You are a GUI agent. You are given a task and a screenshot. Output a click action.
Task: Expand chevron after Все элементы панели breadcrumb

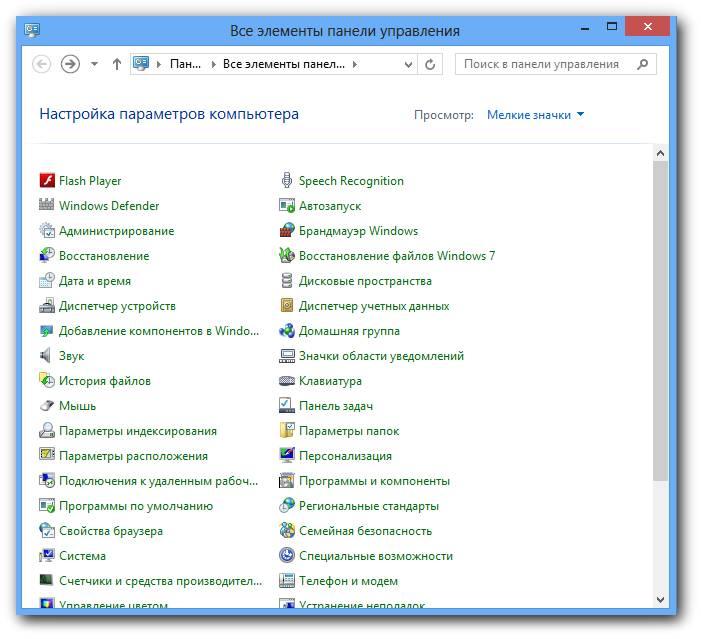[355, 64]
